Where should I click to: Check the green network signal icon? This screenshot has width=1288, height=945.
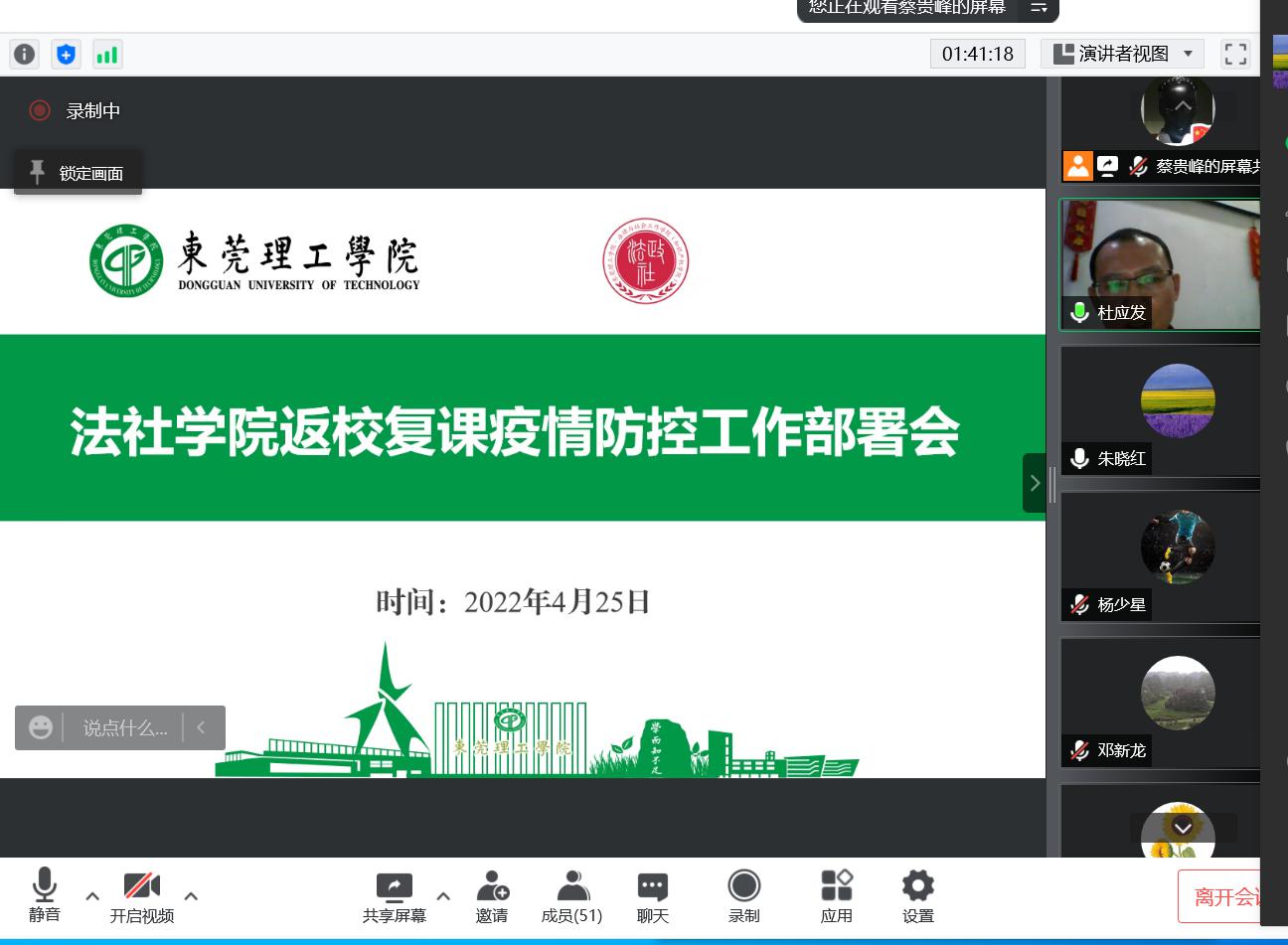coord(107,54)
